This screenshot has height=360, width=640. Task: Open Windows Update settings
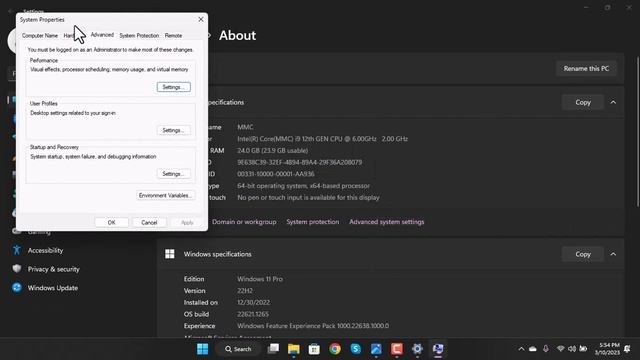point(53,288)
